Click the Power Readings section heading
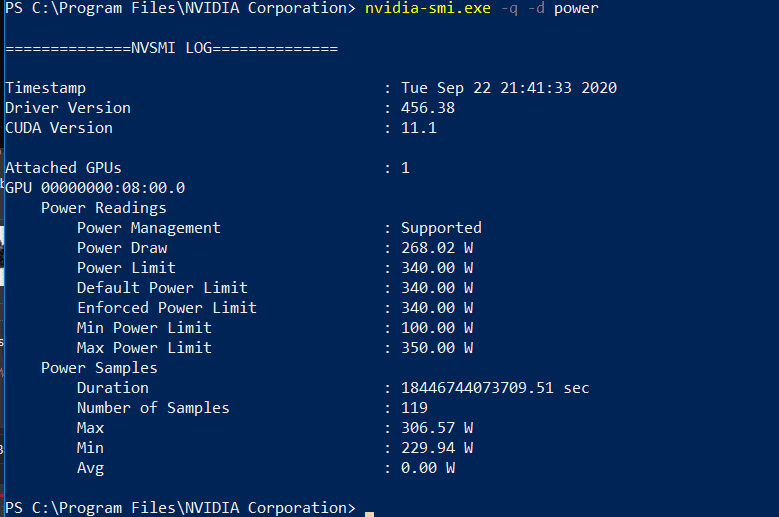 104,208
